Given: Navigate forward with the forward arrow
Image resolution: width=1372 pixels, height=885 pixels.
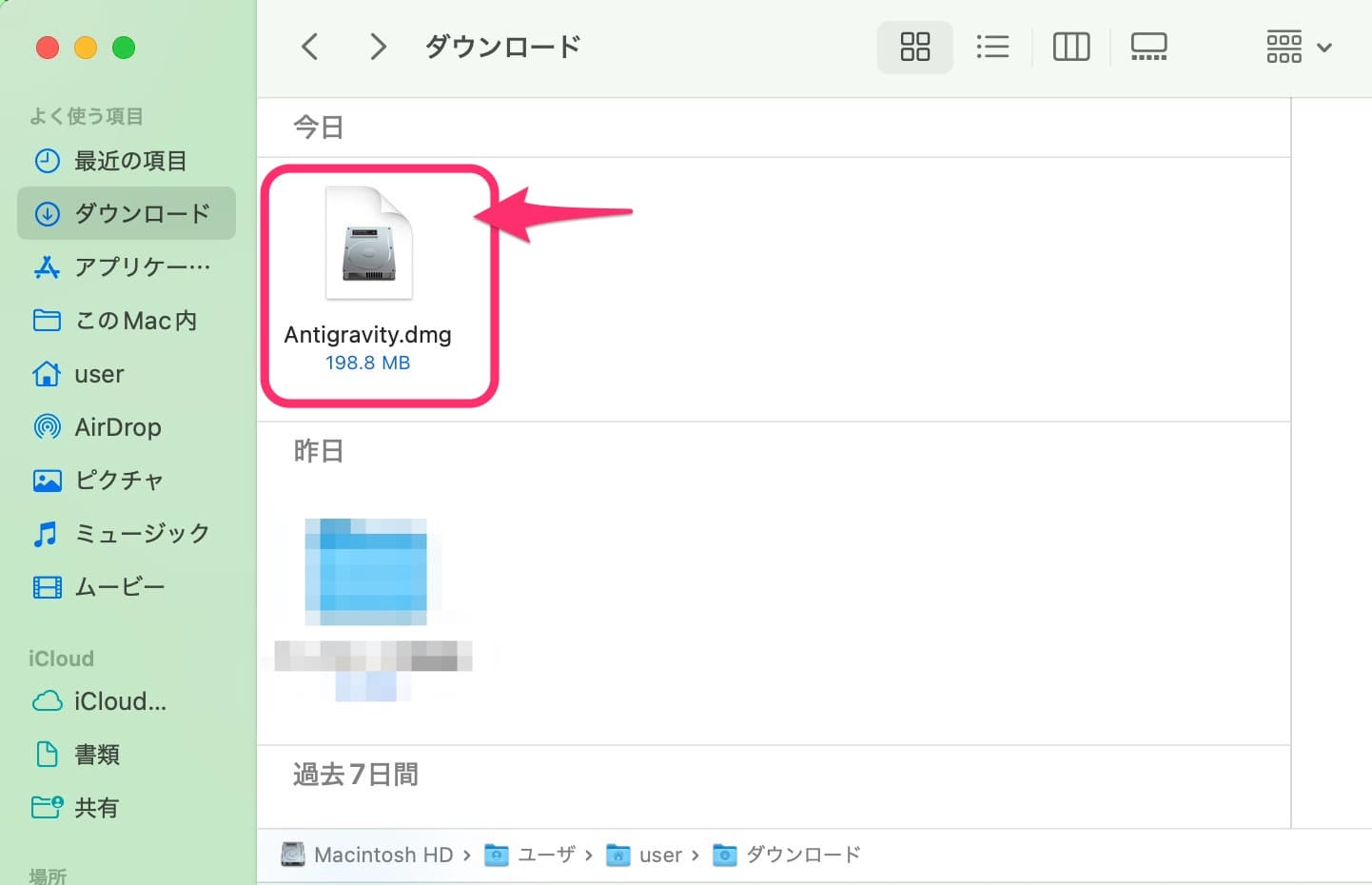Looking at the screenshot, I should 377,46.
